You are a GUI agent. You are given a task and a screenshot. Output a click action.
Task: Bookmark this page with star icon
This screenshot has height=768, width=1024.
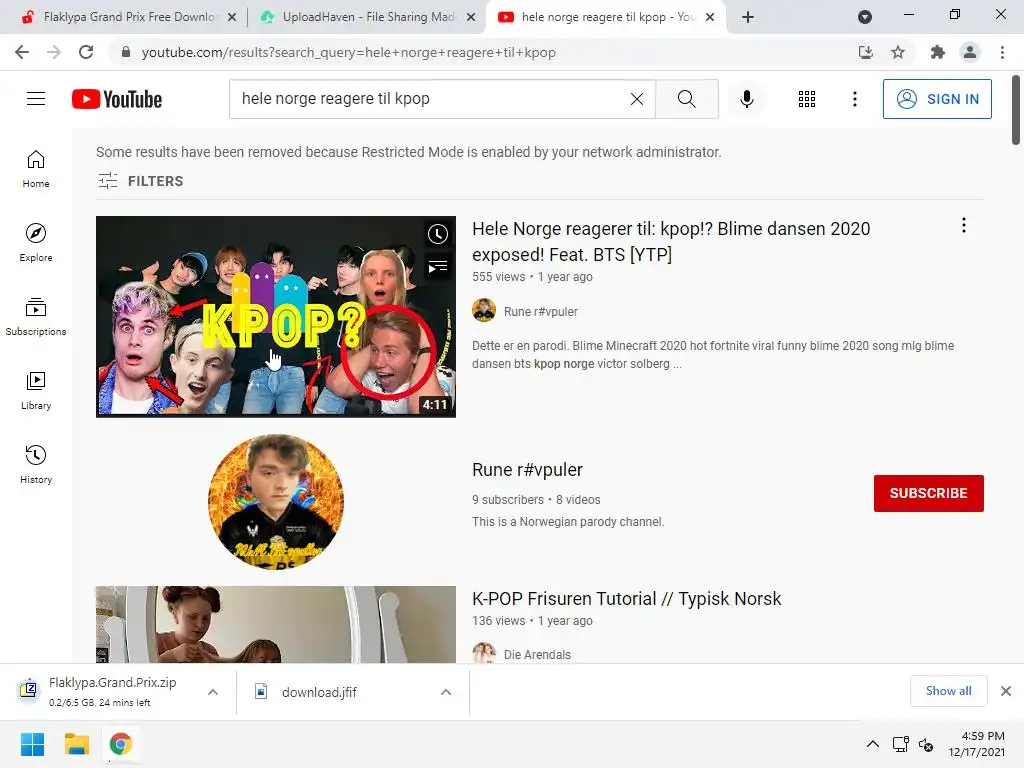pos(898,52)
